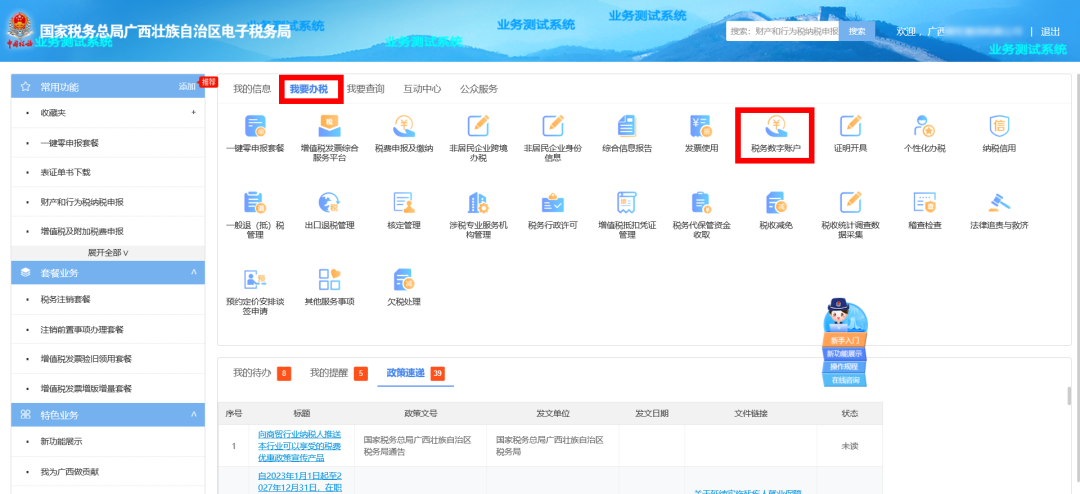Switch to 我的信息 tab
Viewport: 1080px width, 494px height.
tap(252, 89)
